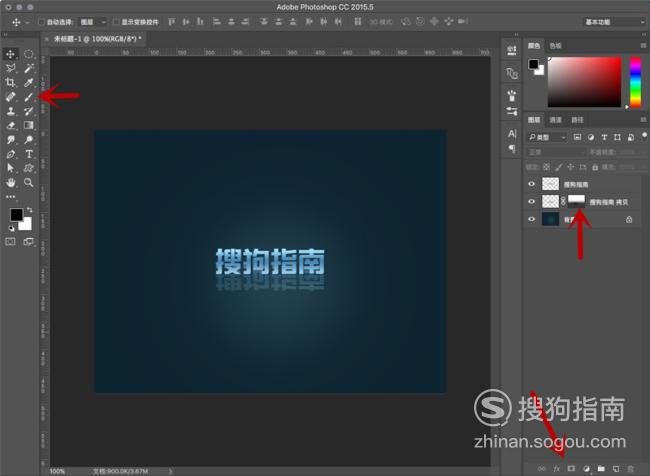Toggle shape layer filter

[x=617, y=137]
